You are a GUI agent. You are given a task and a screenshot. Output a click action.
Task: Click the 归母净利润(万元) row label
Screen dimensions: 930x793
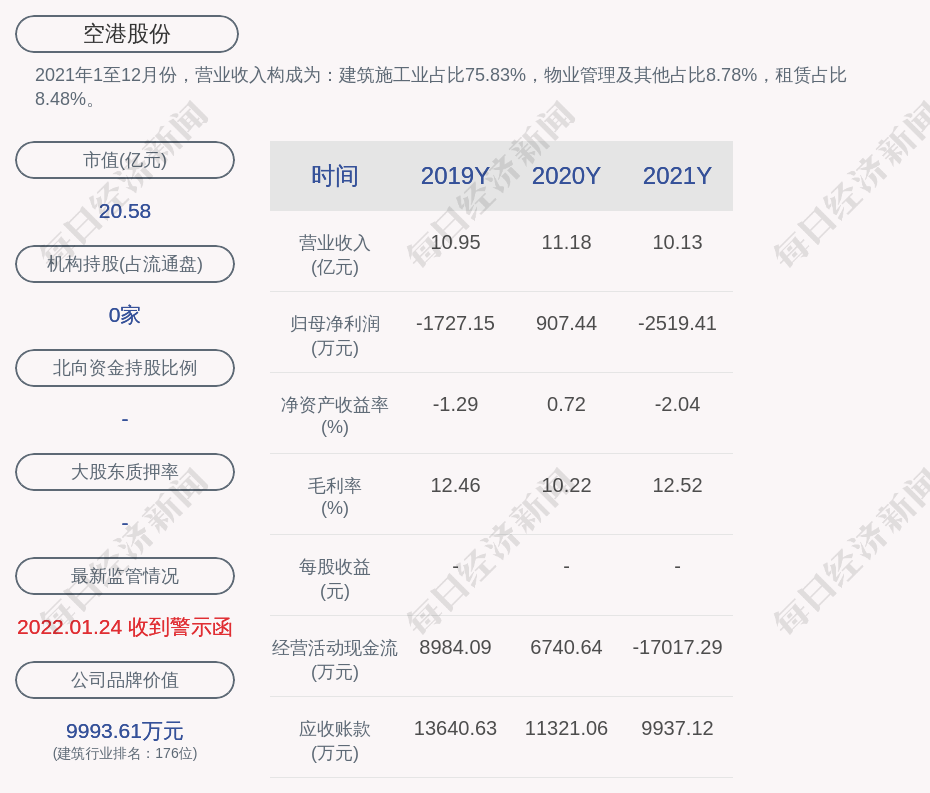click(x=335, y=336)
